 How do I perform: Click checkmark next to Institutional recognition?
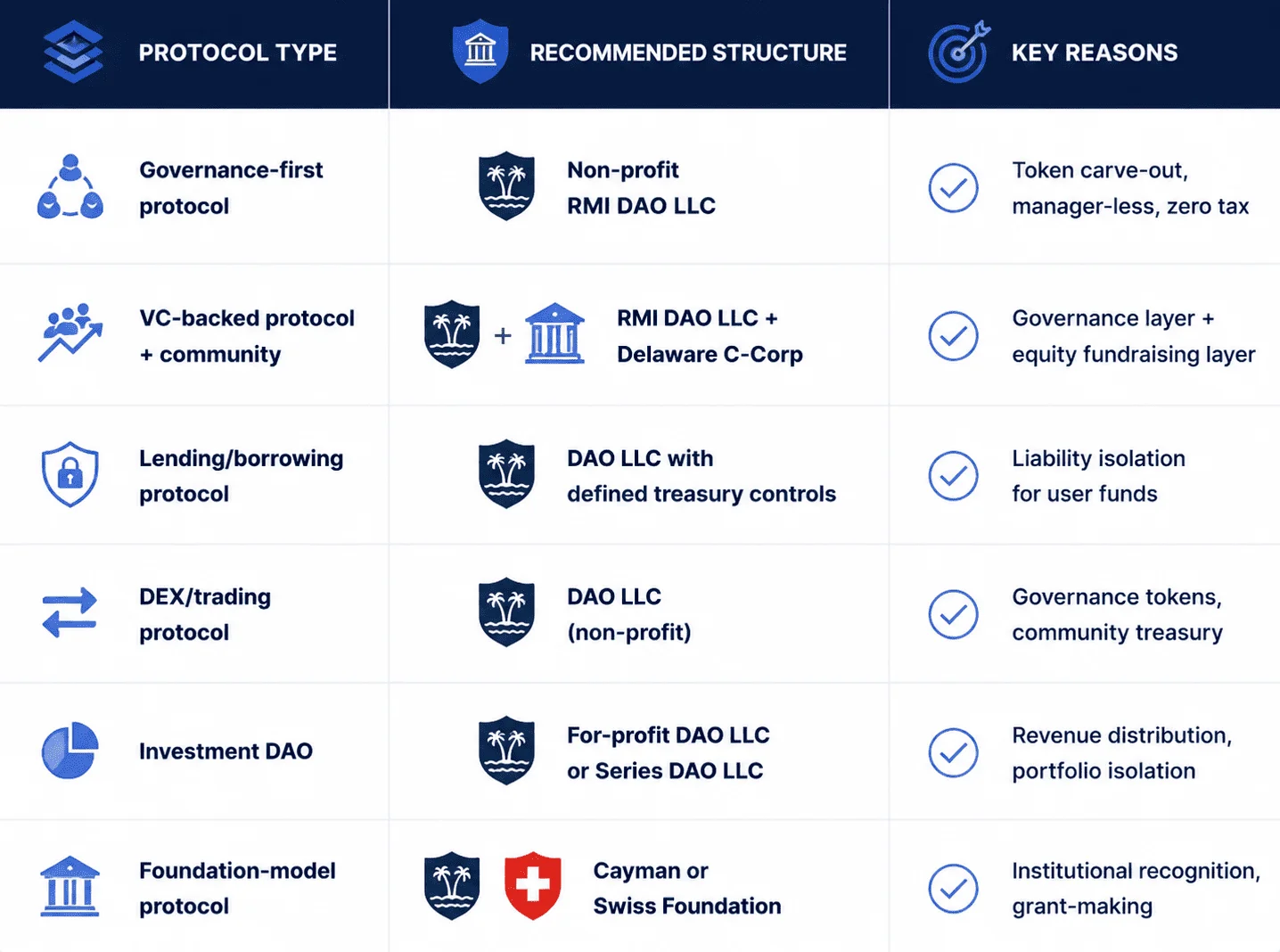point(953,889)
